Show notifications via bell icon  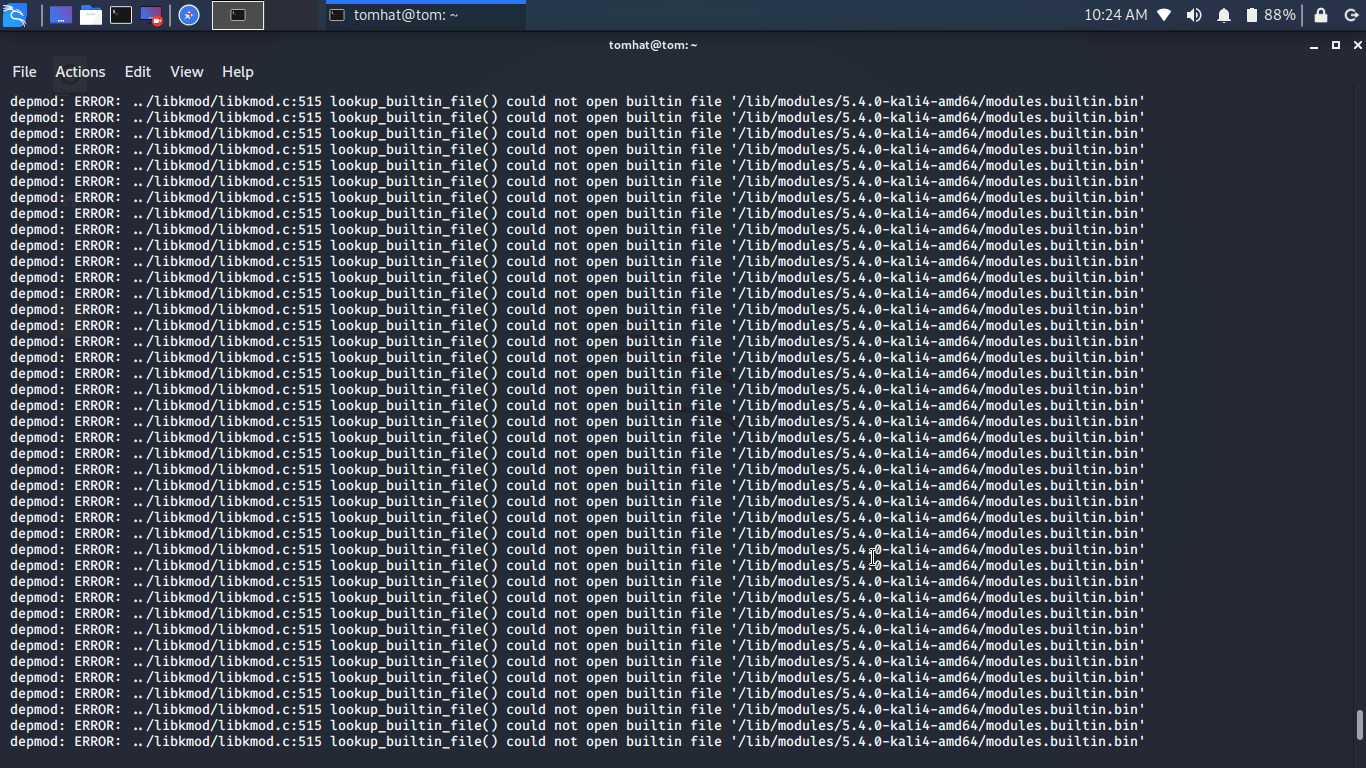click(x=1224, y=15)
